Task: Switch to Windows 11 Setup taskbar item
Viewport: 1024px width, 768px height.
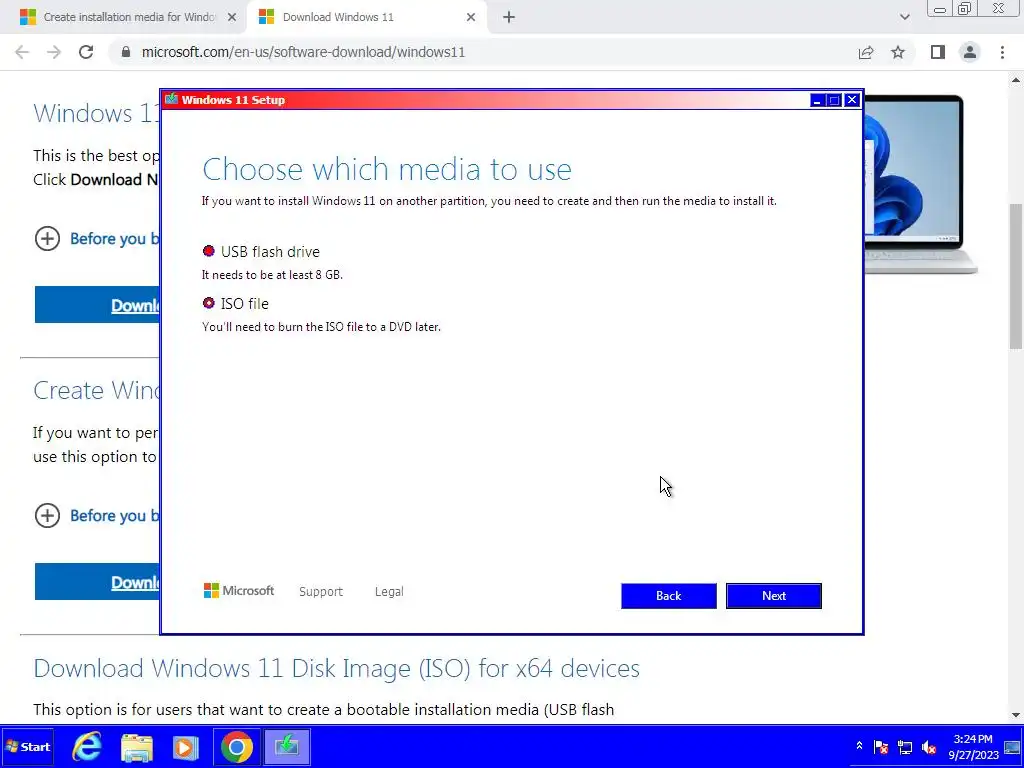Action: coord(287,747)
